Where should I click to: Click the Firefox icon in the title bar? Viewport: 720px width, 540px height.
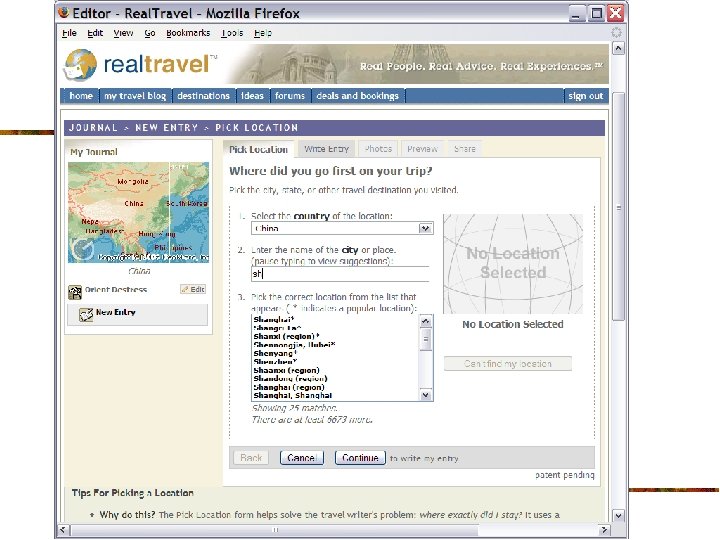(64, 12)
